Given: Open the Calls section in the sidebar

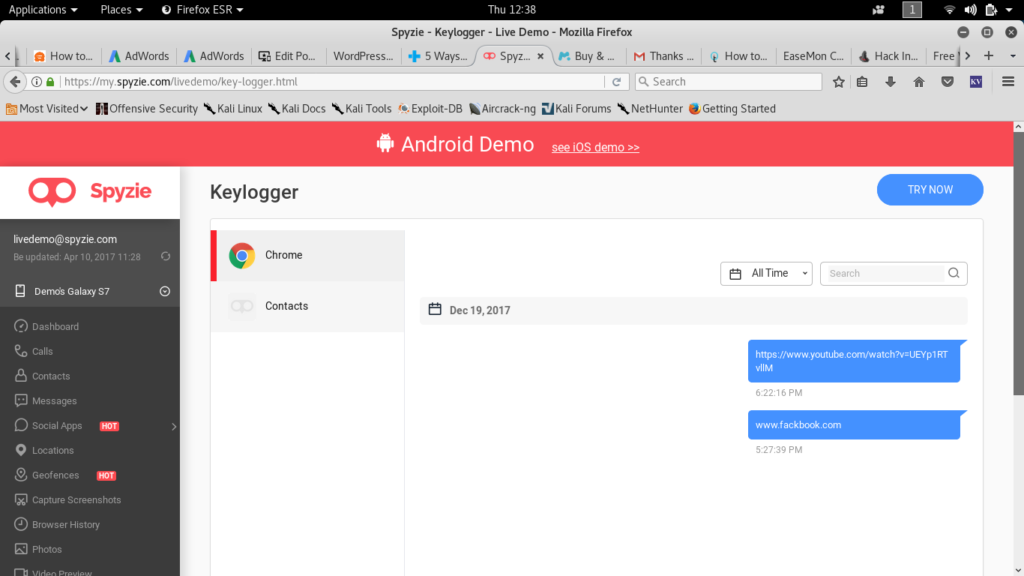Looking at the screenshot, I should point(42,351).
